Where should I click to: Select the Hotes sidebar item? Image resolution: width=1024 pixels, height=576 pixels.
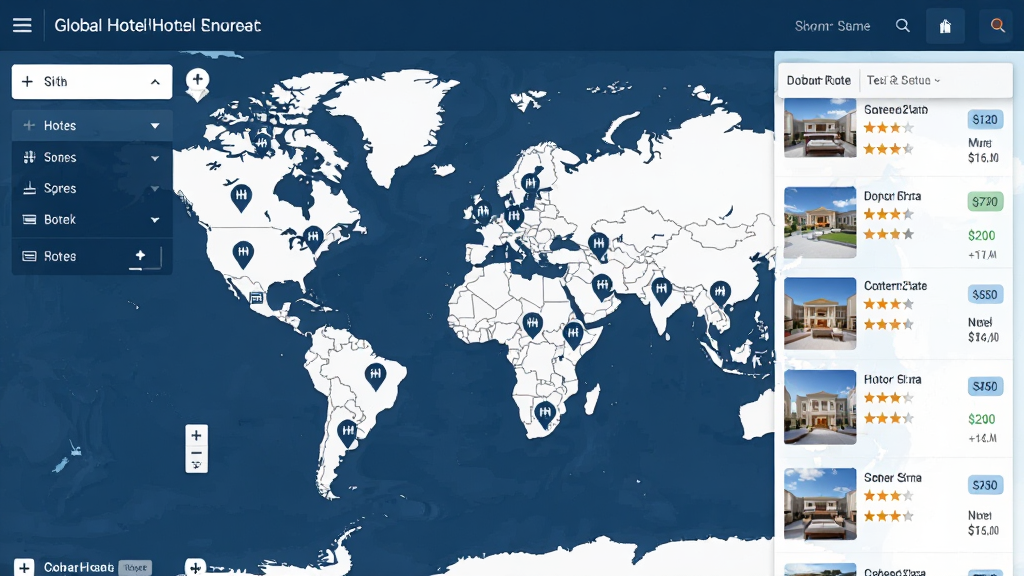click(92, 125)
